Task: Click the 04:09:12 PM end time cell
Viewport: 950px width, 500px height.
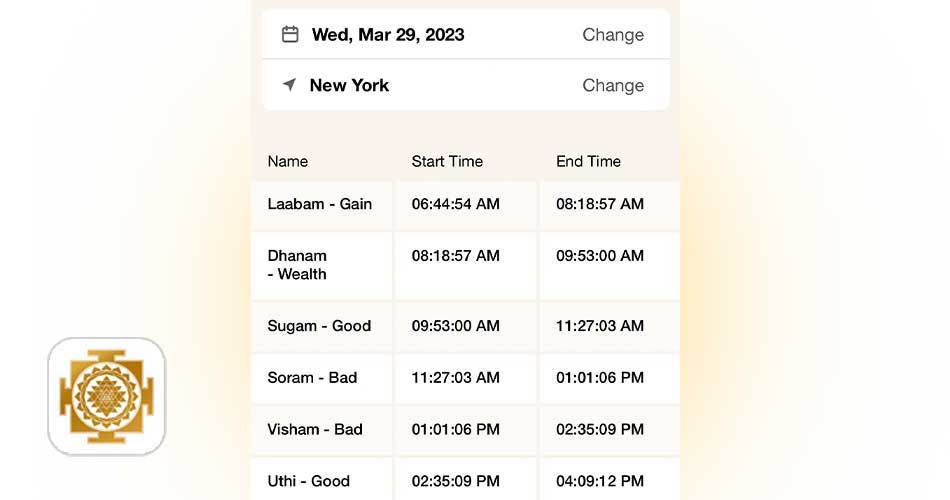Action: coord(600,481)
